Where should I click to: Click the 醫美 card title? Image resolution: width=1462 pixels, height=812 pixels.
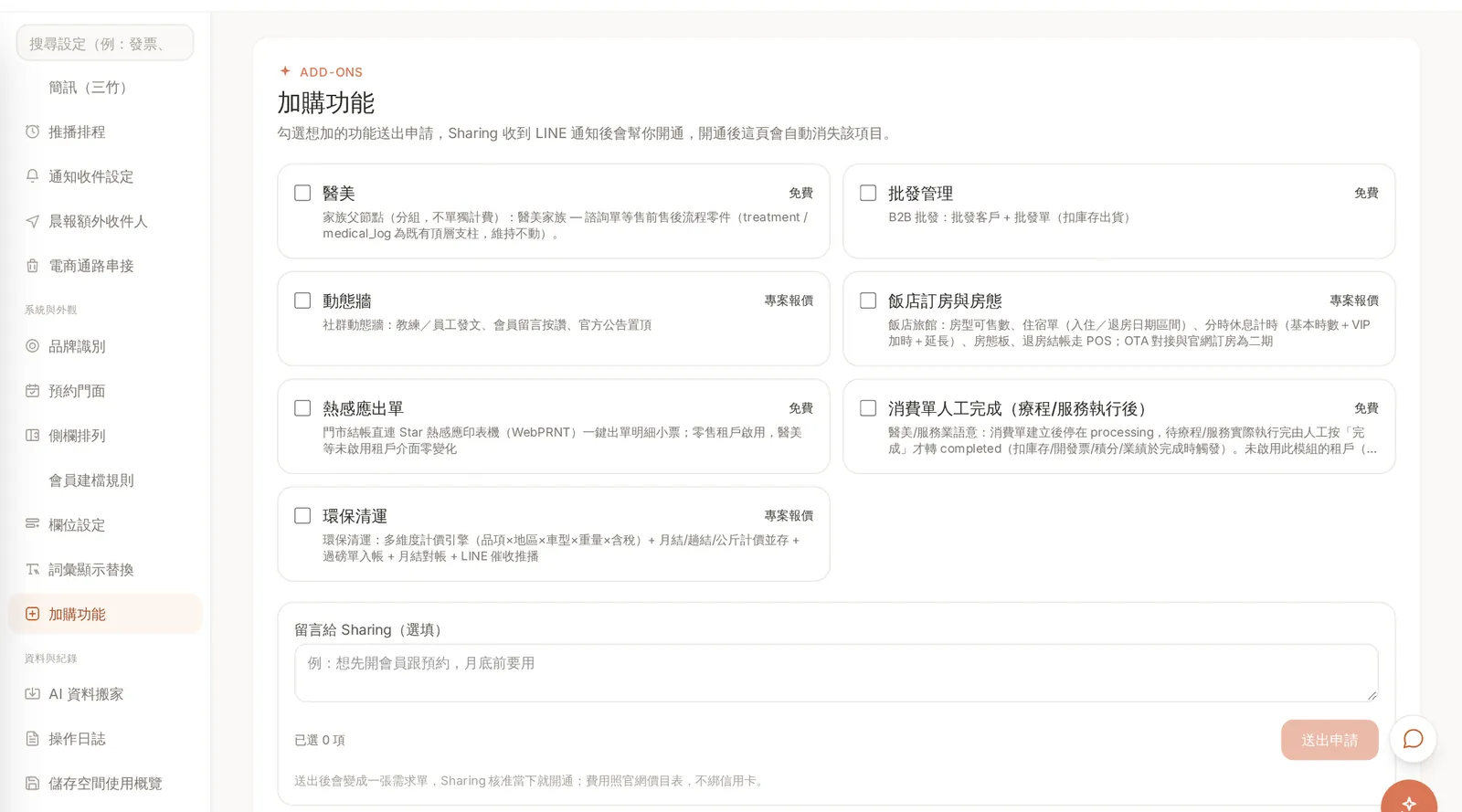338,194
